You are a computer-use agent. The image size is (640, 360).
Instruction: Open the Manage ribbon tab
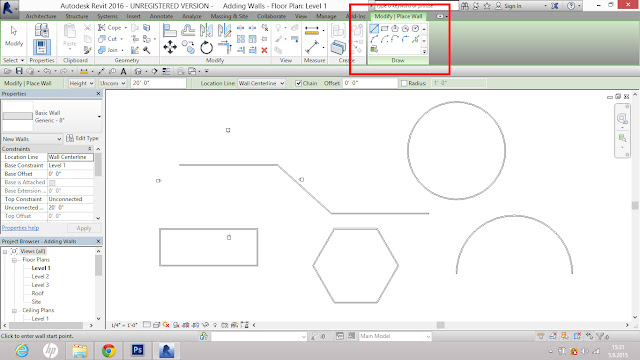tap(326, 16)
